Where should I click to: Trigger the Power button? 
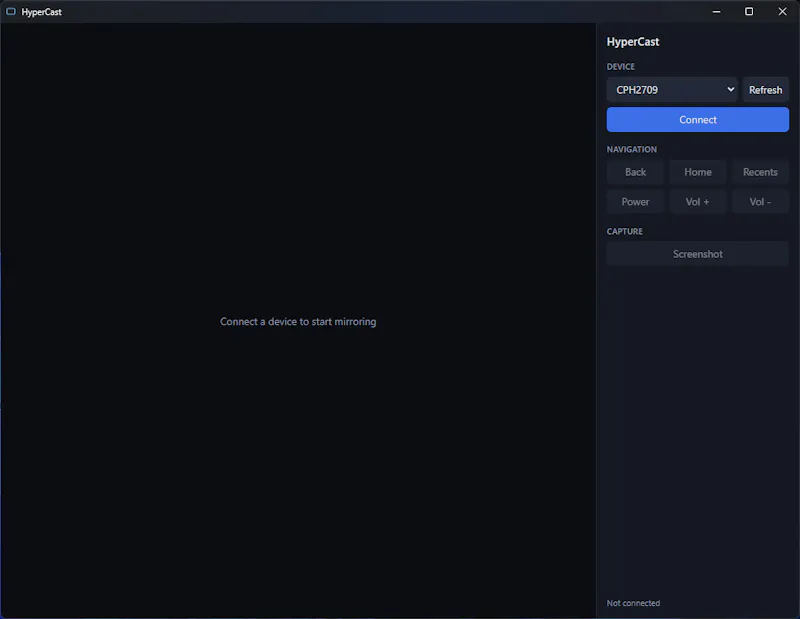[x=635, y=202]
